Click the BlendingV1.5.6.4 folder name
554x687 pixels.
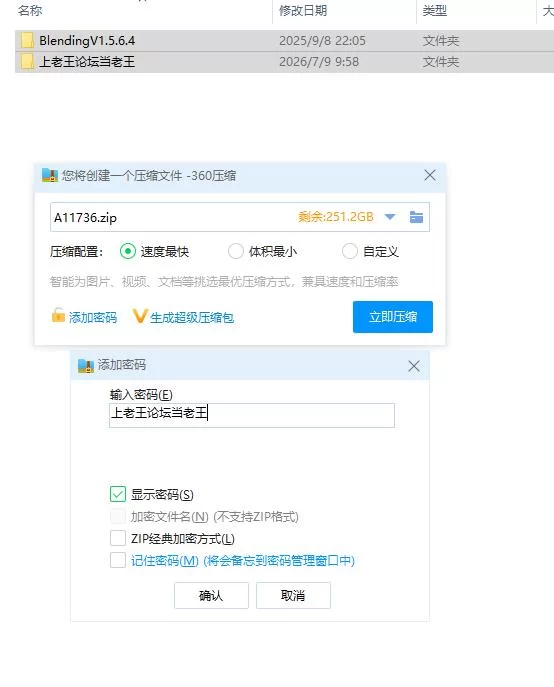coord(87,40)
